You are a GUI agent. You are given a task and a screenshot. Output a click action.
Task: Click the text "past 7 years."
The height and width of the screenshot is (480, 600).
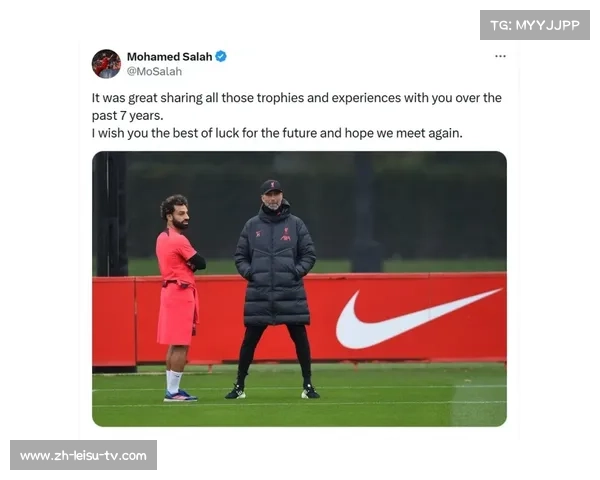(x=127, y=116)
